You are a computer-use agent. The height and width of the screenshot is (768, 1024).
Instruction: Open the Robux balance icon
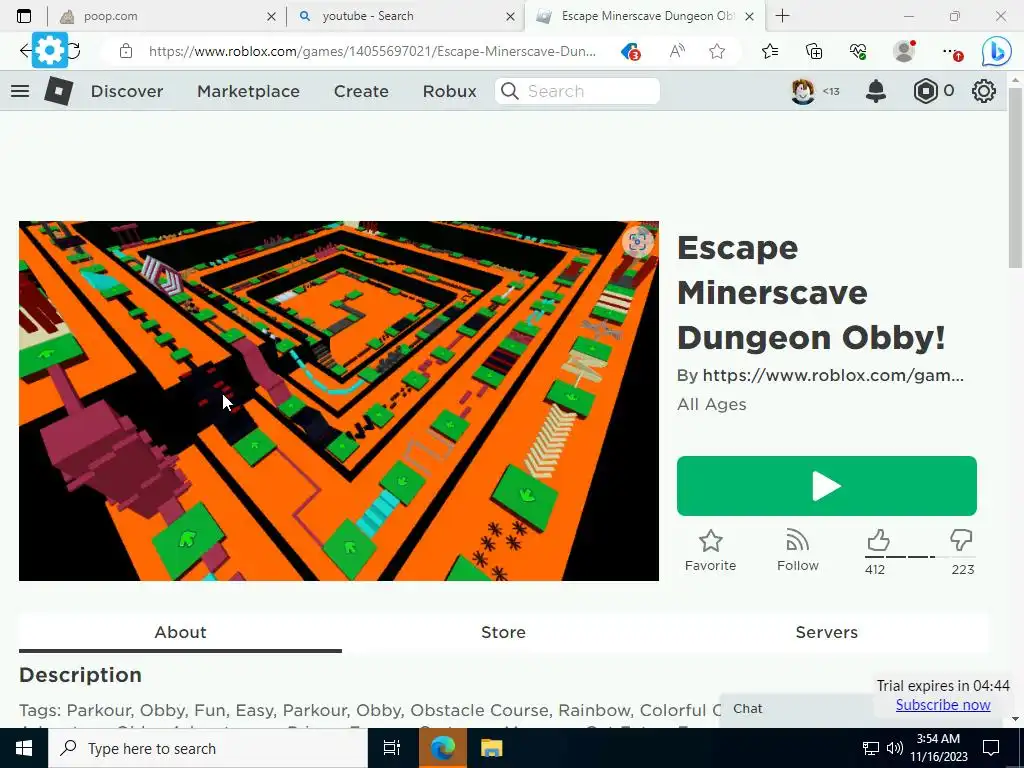pos(925,91)
